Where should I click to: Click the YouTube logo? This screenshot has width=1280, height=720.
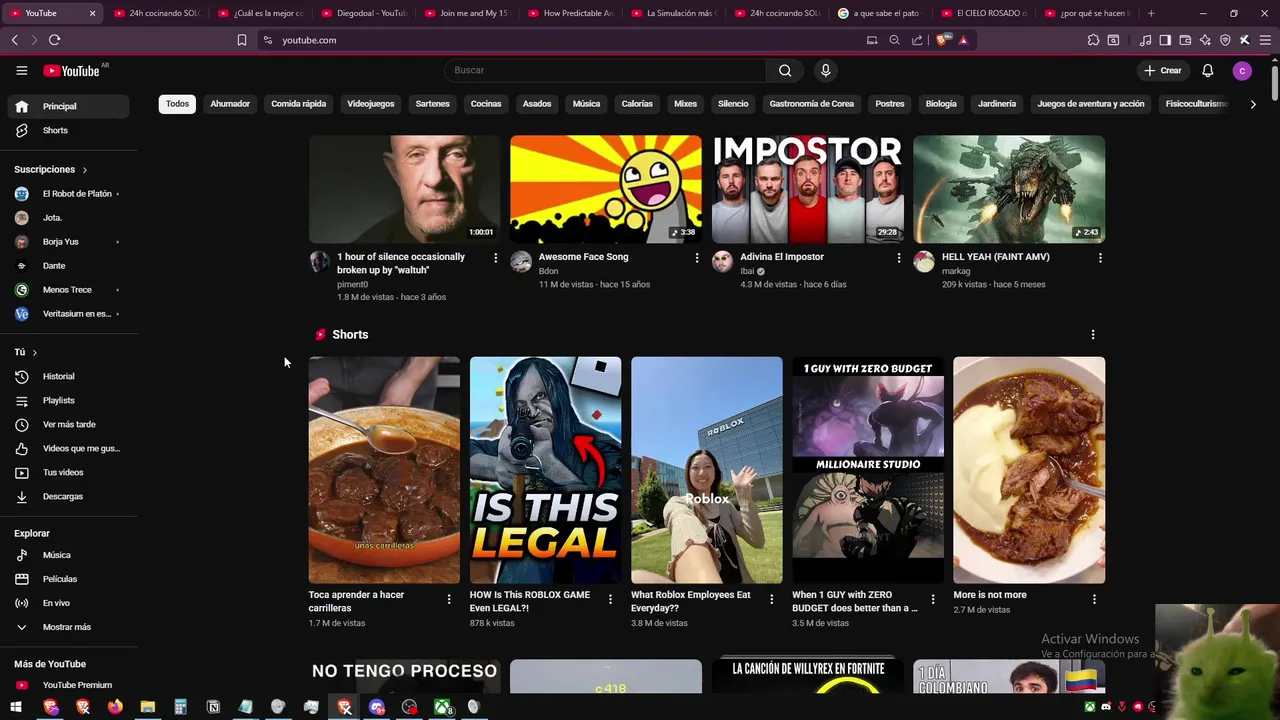click(x=72, y=70)
